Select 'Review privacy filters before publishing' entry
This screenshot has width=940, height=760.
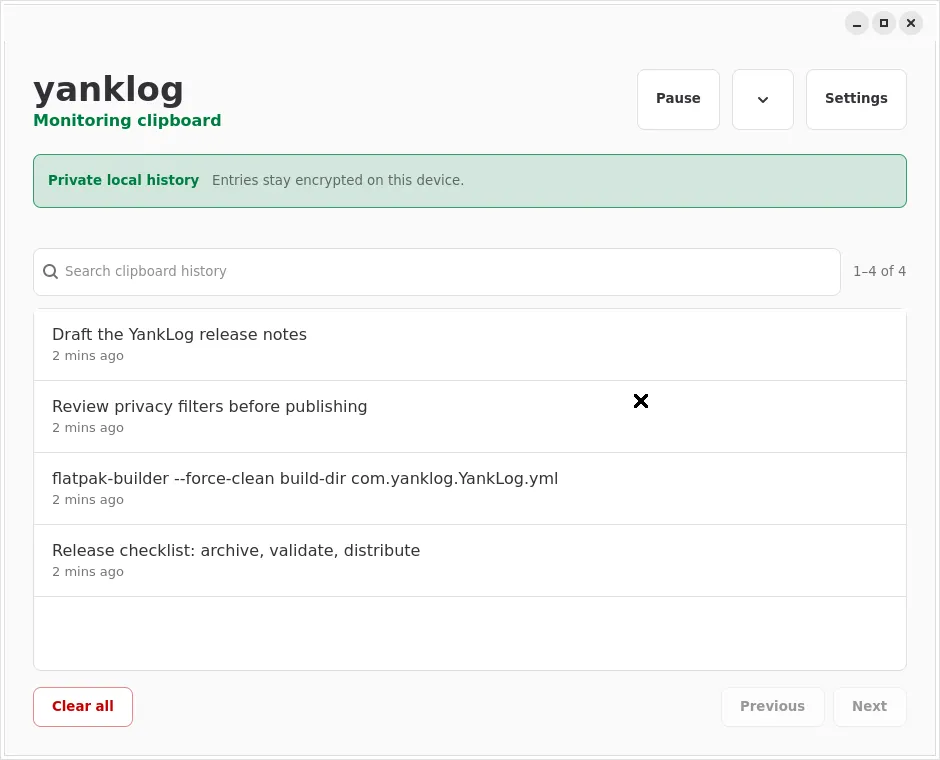pyautogui.click(x=470, y=417)
